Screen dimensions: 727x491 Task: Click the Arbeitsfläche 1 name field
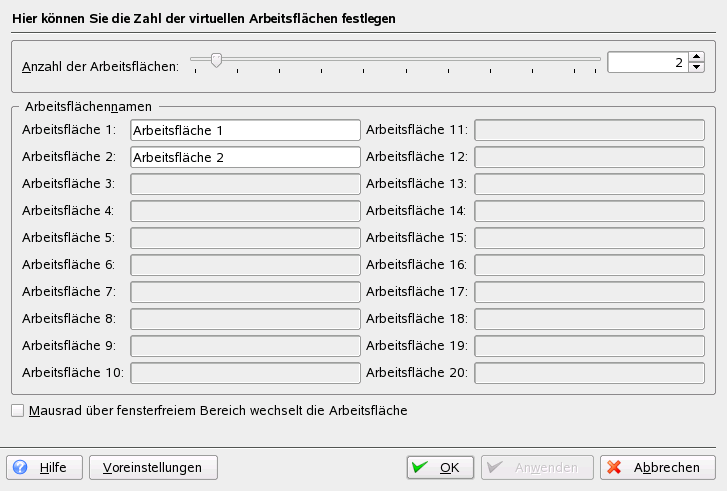click(x=245, y=130)
